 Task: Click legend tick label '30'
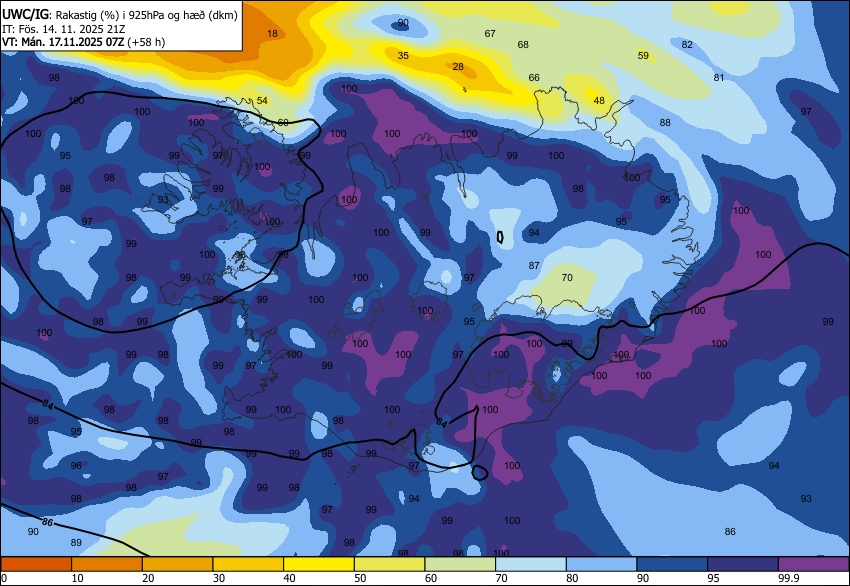tap(219, 578)
